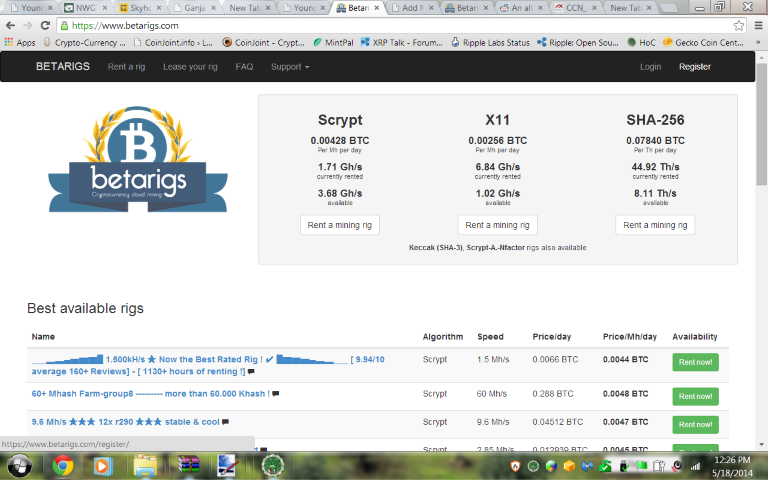
Task: Click the comment icon beside 12x r290 rig
Action: [x=225, y=422]
